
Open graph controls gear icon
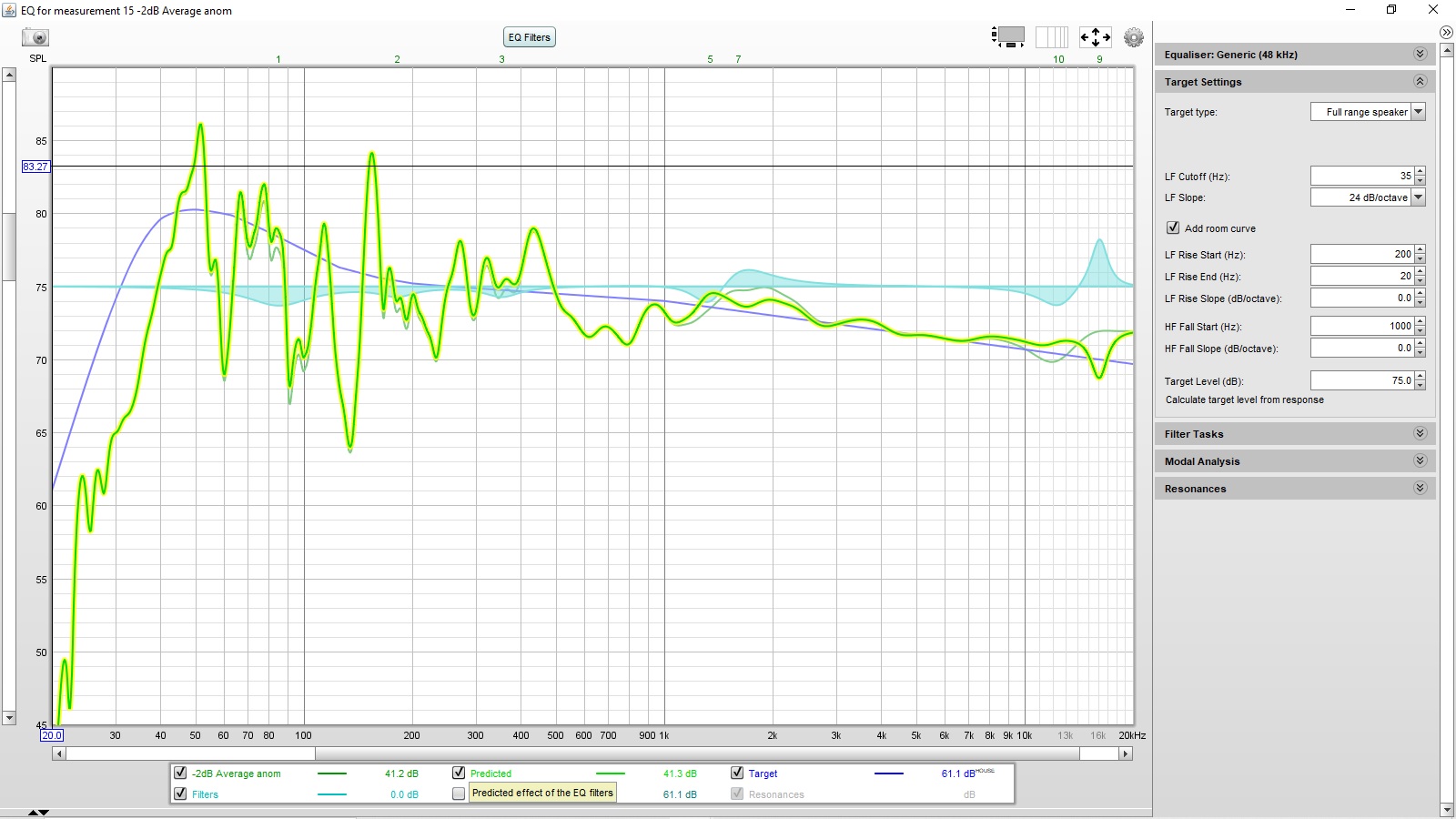pos(1134,37)
